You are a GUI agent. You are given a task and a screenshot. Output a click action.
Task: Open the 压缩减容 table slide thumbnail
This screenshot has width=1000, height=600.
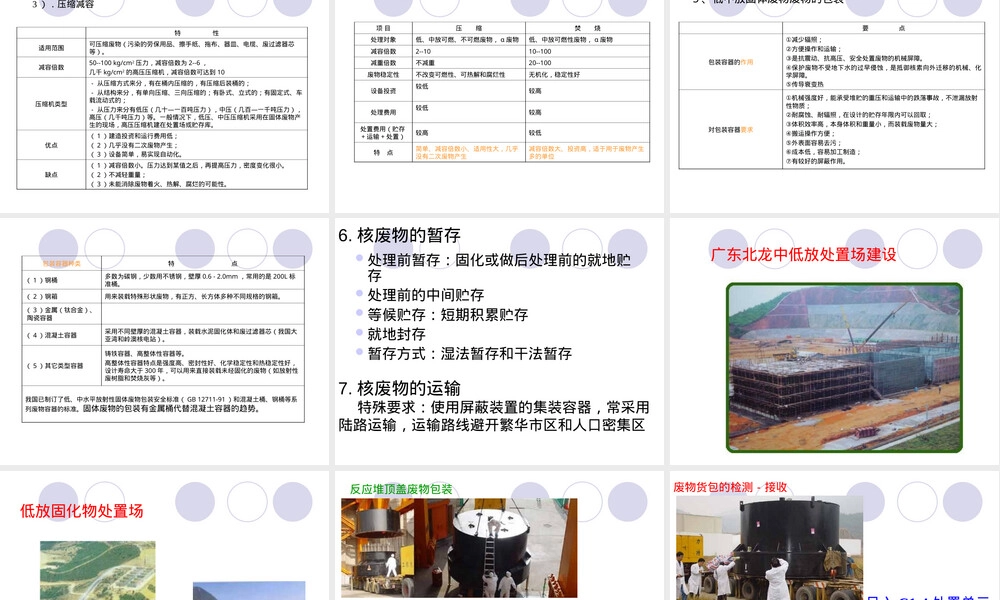(x=164, y=105)
